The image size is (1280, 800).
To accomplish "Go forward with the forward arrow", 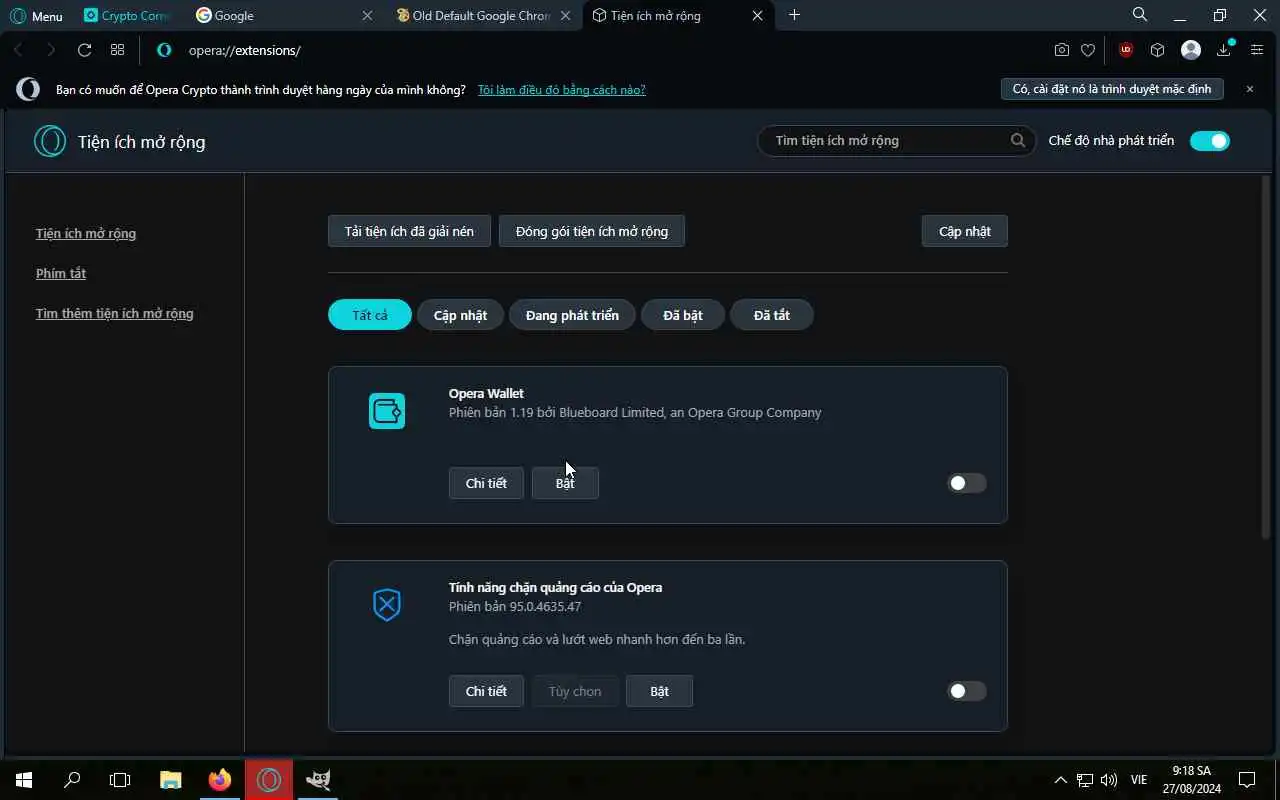I will click(x=51, y=50).
